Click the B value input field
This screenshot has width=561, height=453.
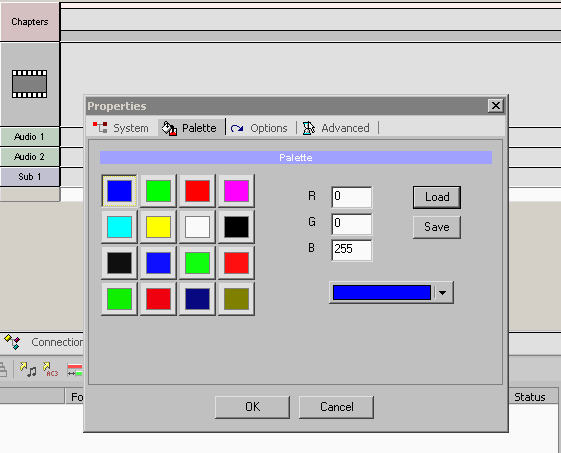point(352,250)
